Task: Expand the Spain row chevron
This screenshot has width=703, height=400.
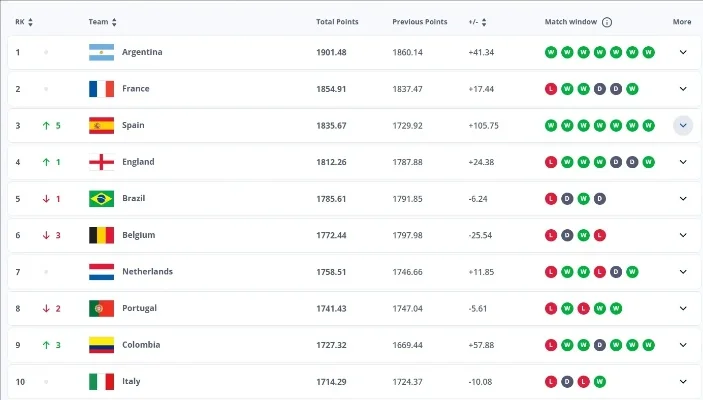Action: pyautogui.click(x=683, y=126)
